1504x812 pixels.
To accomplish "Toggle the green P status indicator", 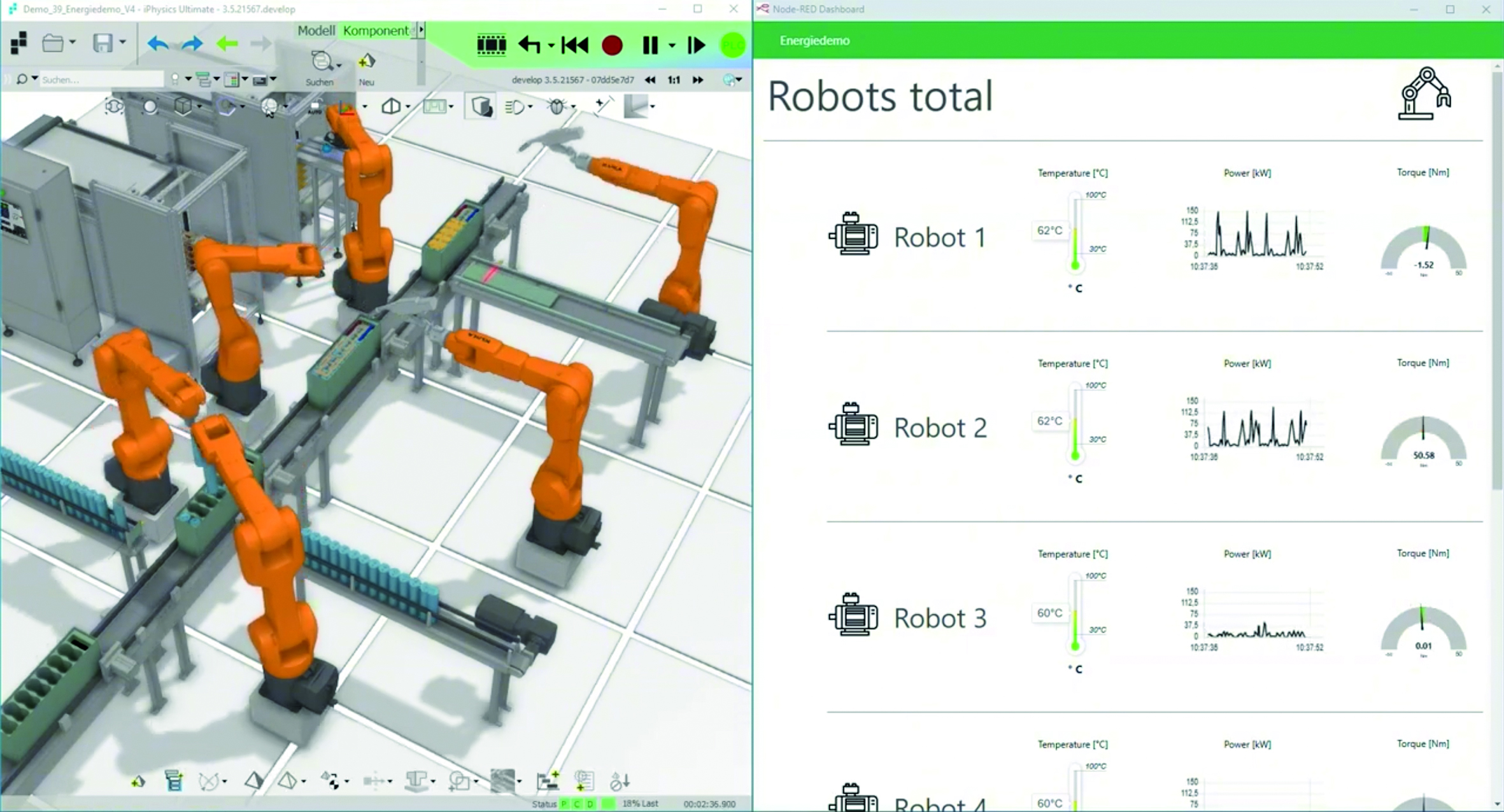I will pos(564,804).
